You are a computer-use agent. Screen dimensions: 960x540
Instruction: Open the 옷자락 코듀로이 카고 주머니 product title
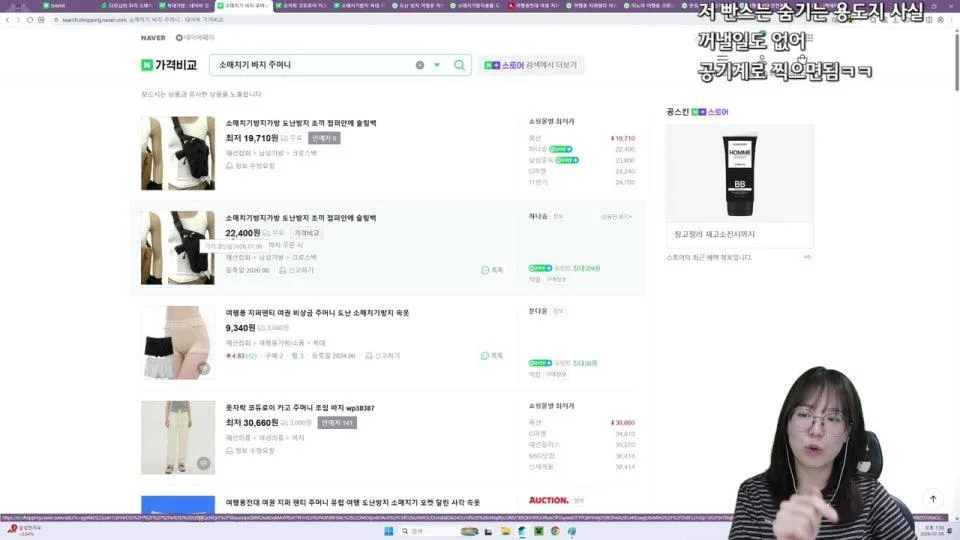pyautogui.click(x=300, y=408)
